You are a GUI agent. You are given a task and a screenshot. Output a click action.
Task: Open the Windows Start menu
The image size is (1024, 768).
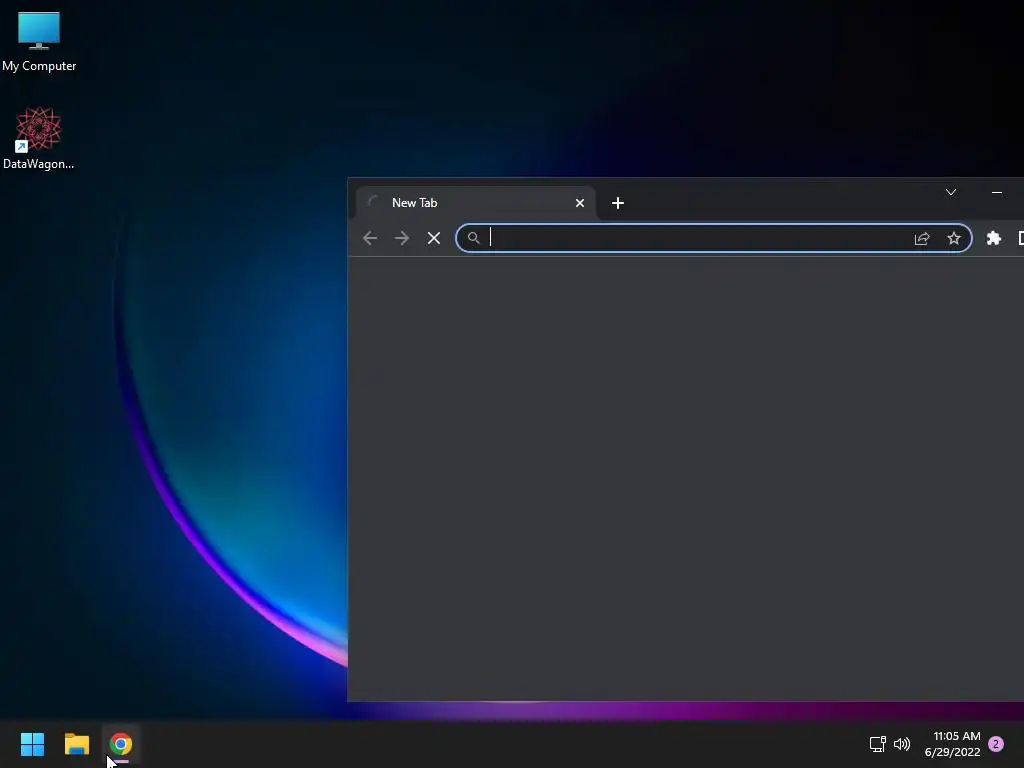click(x=32, y=744)
